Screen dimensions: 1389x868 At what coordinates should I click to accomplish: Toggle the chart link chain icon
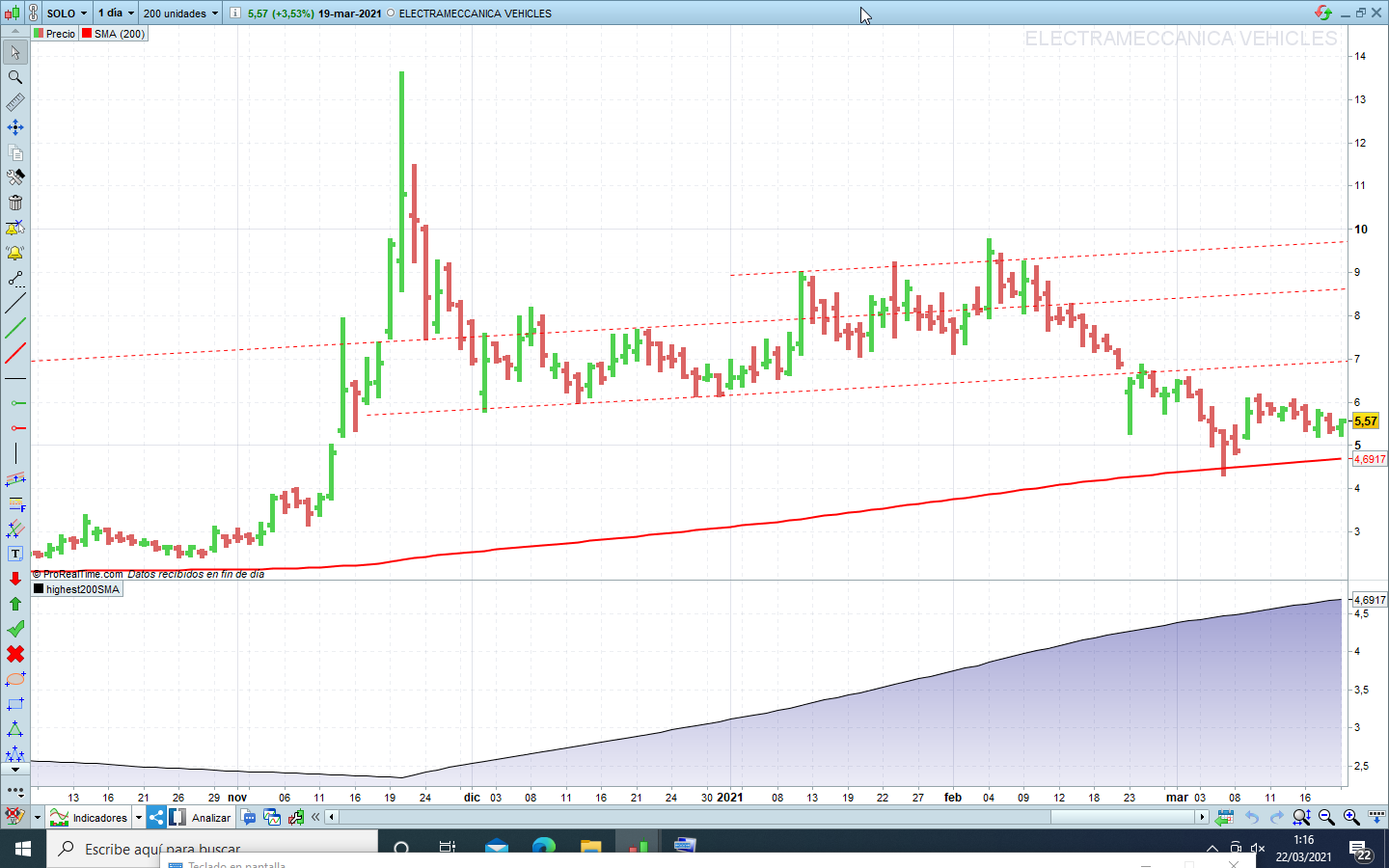click(32, 14)
